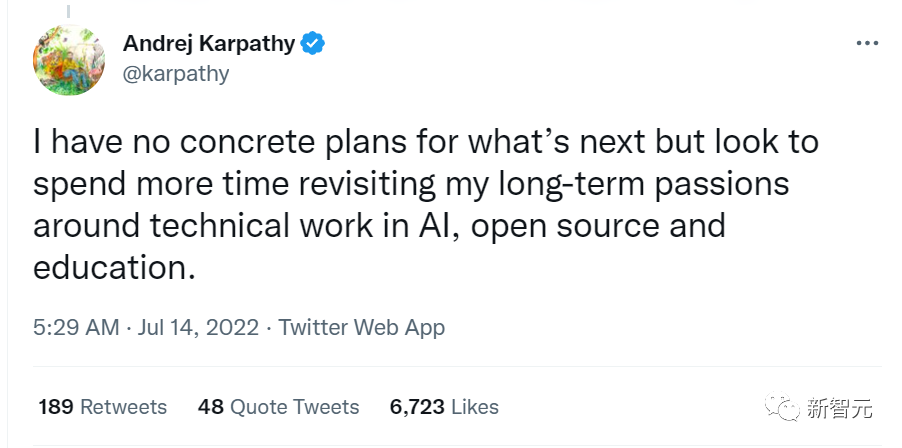
Task: Click the WeChat logo watermark icon
Action: [786, 408]
